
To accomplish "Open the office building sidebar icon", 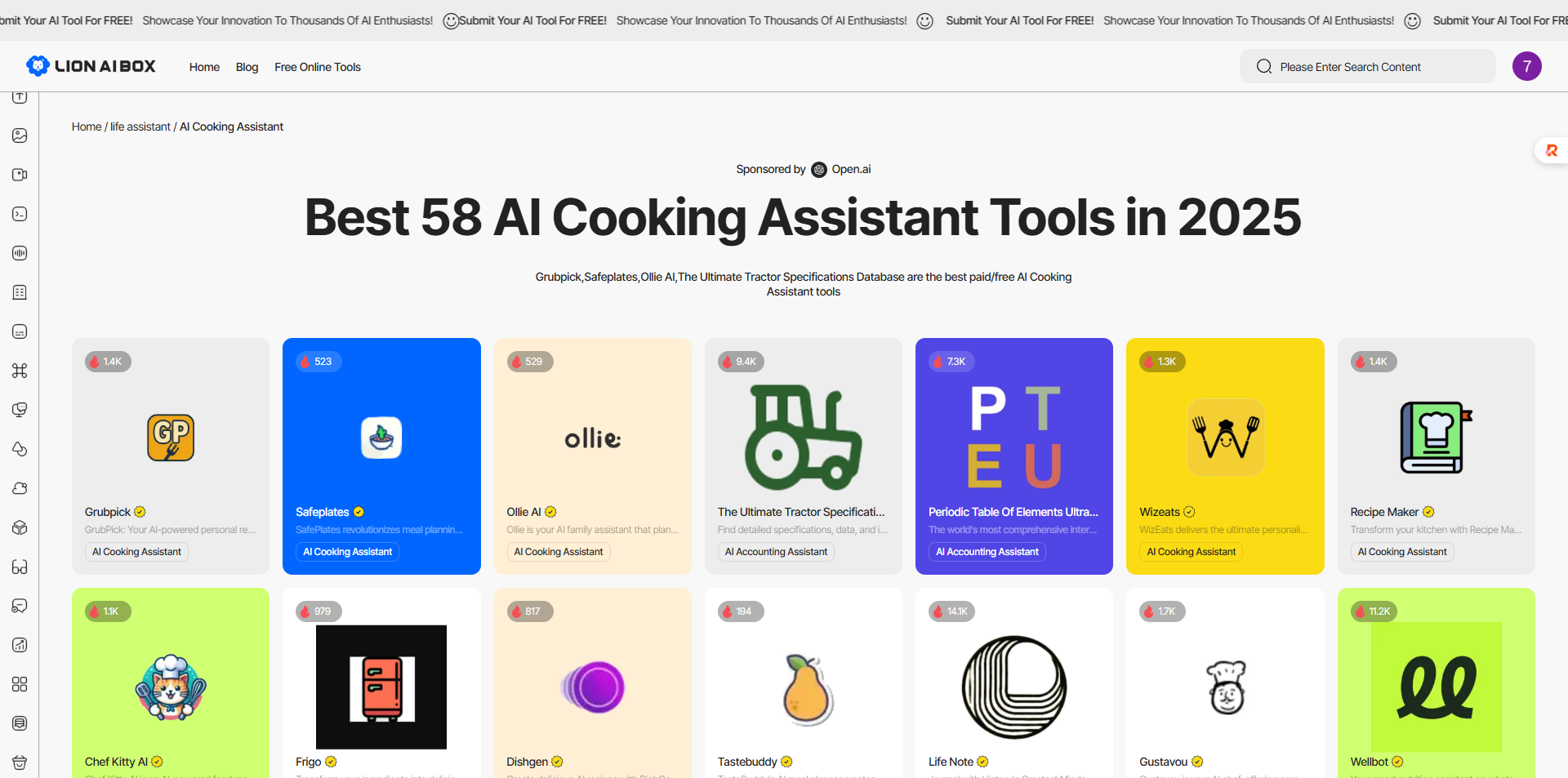I will click(x=20, y=292).
